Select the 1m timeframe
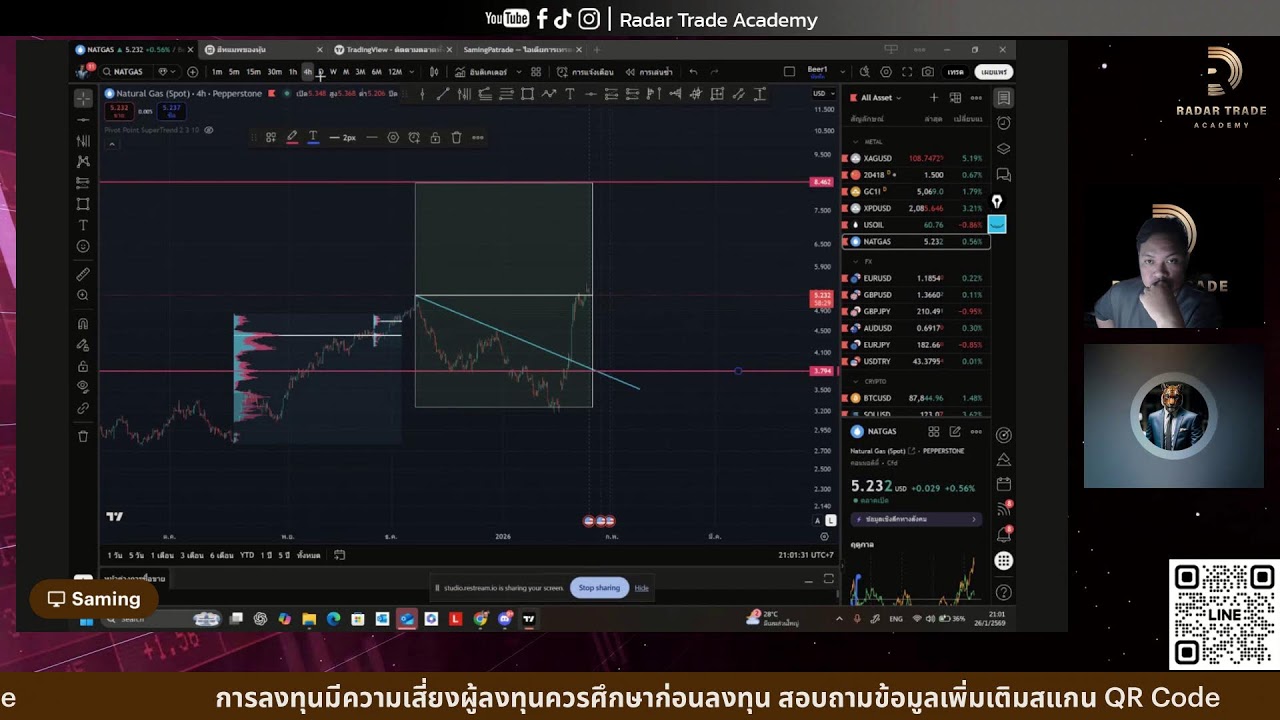This screenshot has width=1280, height=720. pyautogui.click(x=217, y=72)
